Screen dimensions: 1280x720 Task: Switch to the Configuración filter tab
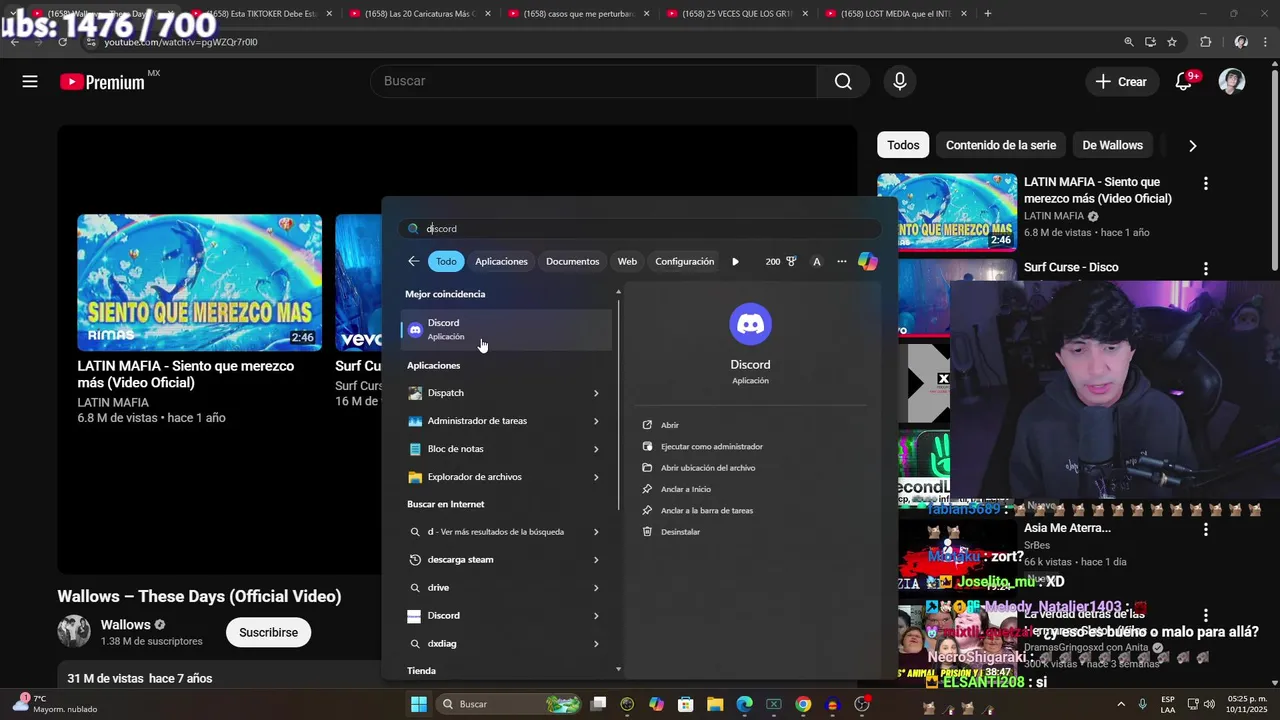684,261
